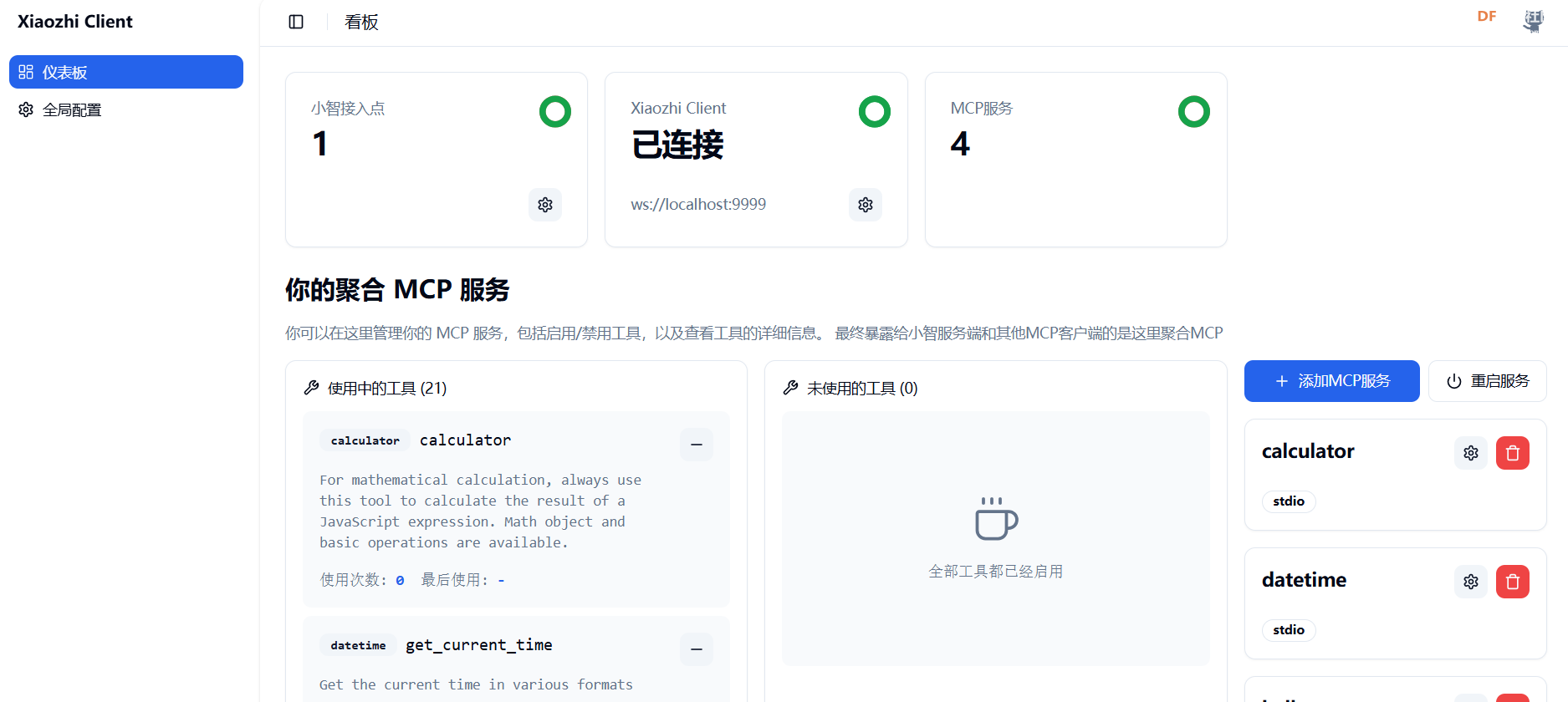Open settings for calculator MCP service

pos(1471,453)
